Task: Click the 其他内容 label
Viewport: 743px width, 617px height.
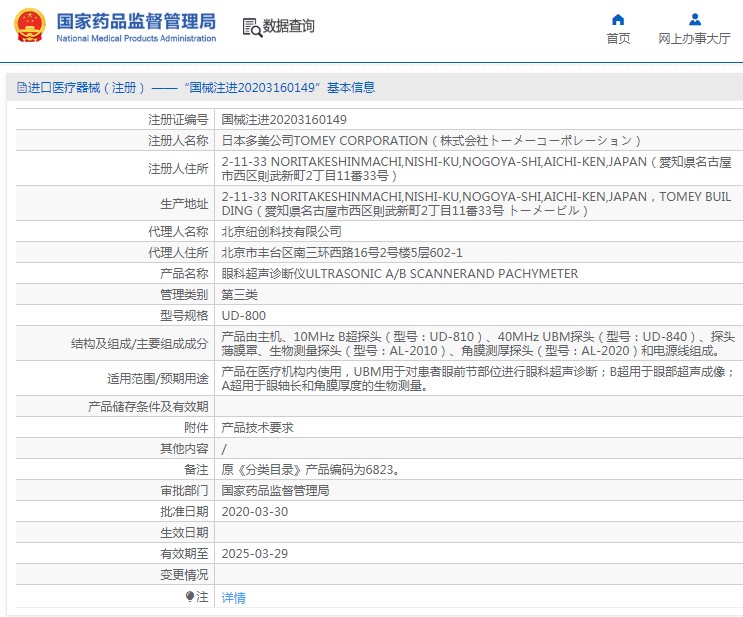Action: (184, 449)
